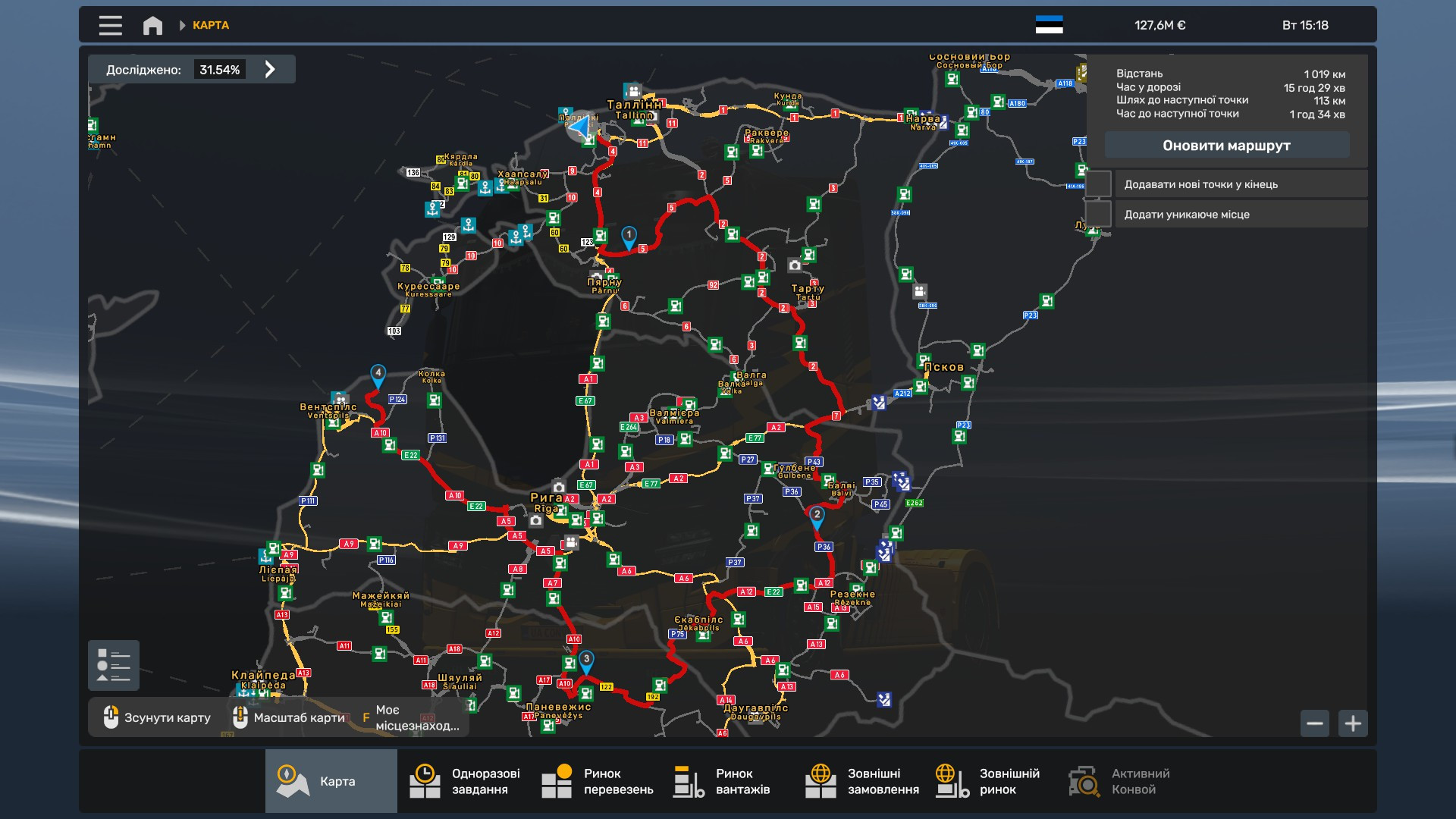Expand the explored percentage arrow
This screenshot has width=1456, height=819.
[x=270, y=70]
